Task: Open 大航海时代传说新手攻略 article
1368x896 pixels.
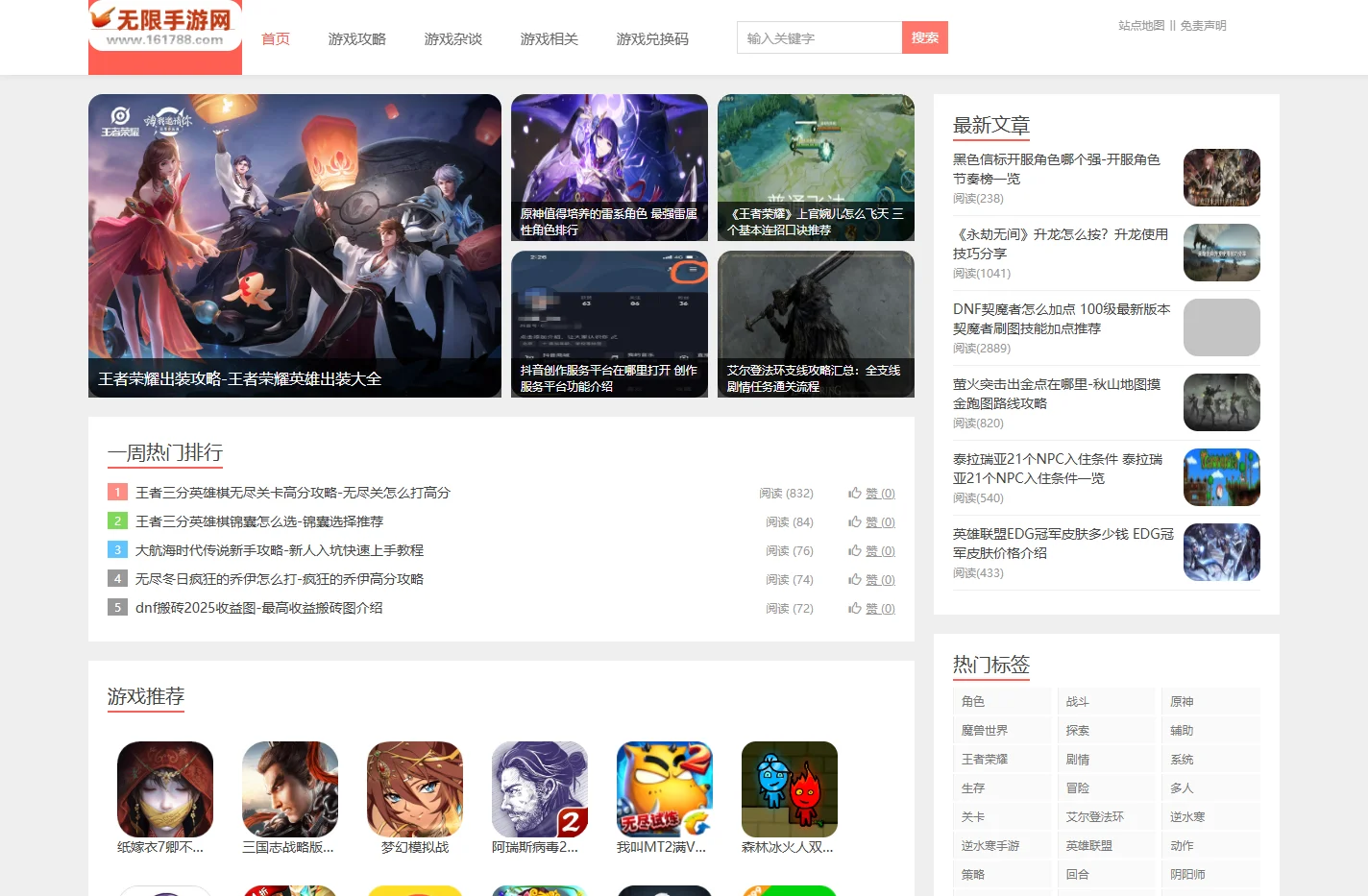Action: pyautogui.click(x=280, y=550)
